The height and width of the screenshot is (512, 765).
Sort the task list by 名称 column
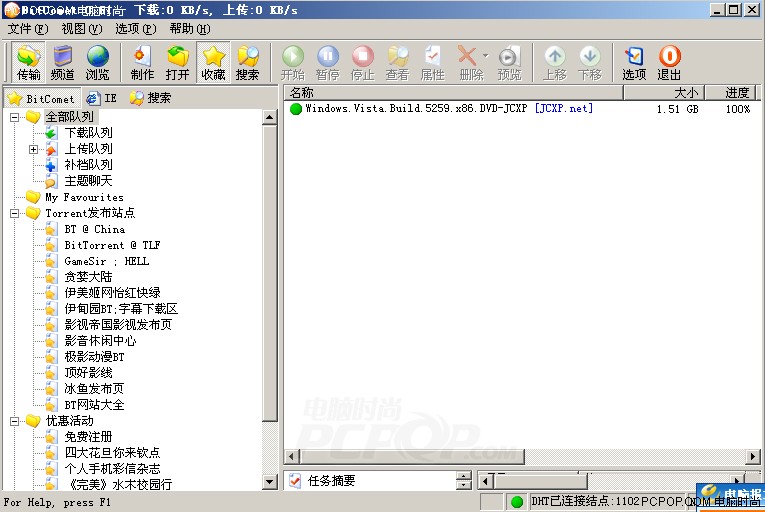pyautogui.click(x=454, y=93)
